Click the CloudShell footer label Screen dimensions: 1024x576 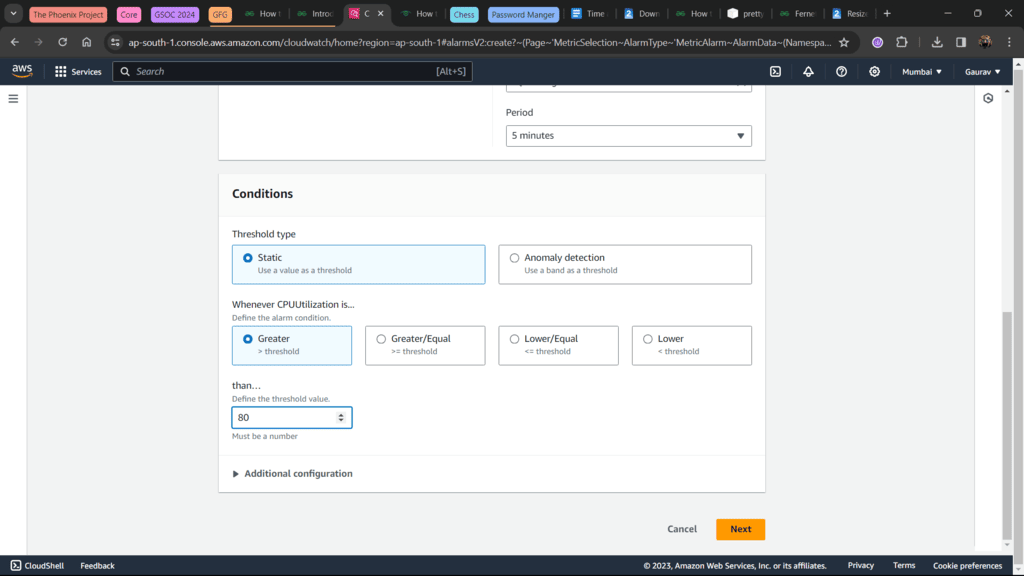pos(44,566)
